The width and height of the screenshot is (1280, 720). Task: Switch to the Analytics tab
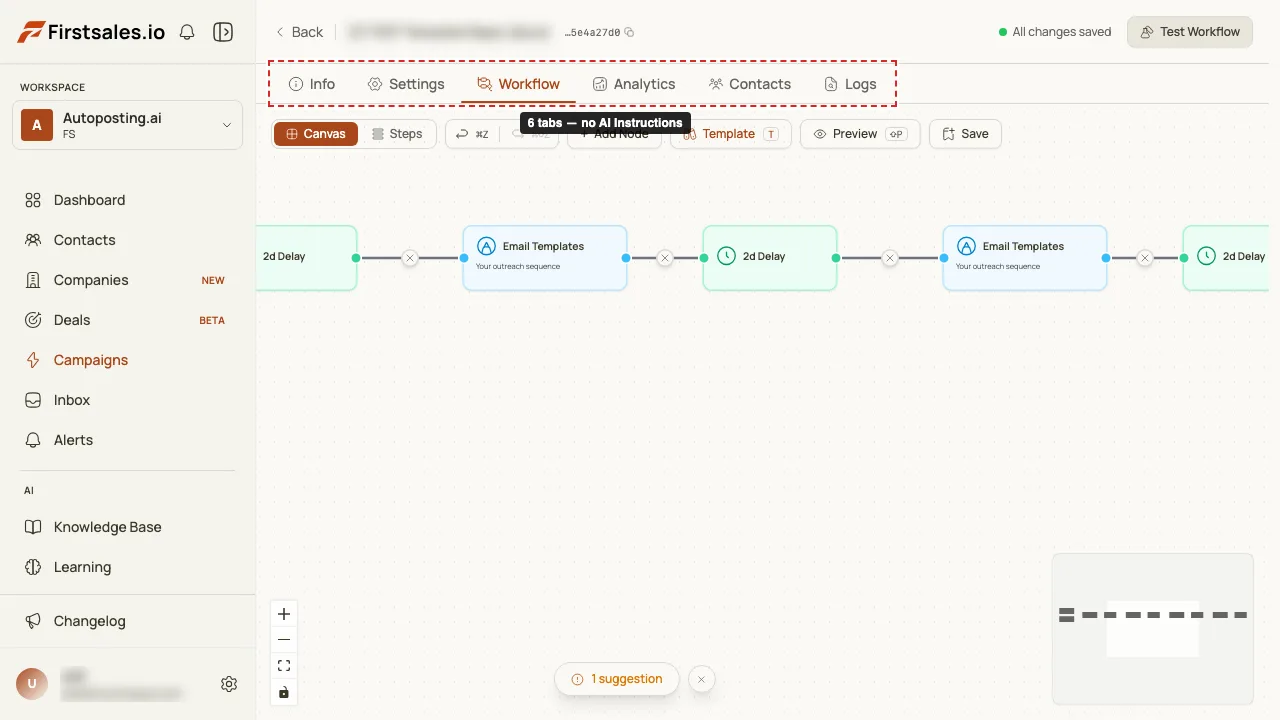coord(633,84)
